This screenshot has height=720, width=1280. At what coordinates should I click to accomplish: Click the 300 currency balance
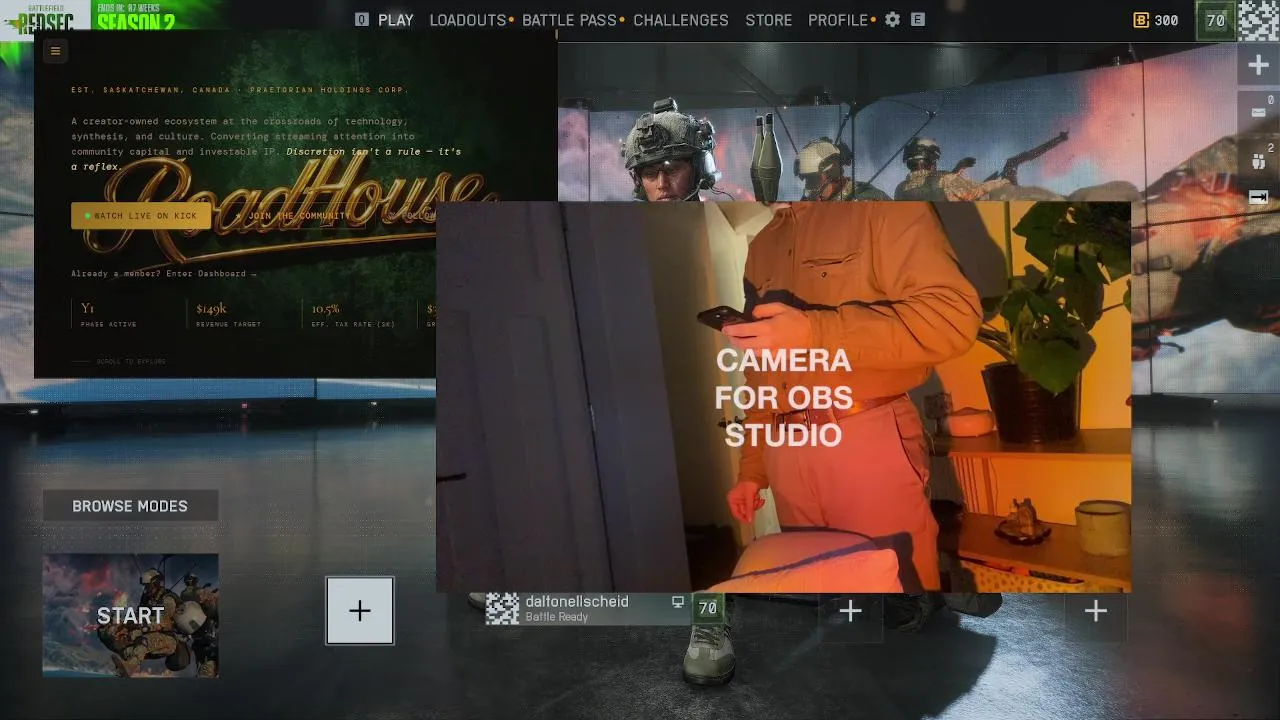(x=1166, y=20)
